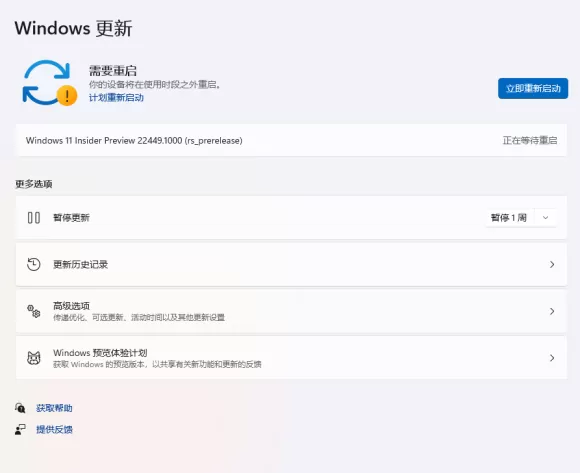Open the 高级选项 entry

(291, 311)
